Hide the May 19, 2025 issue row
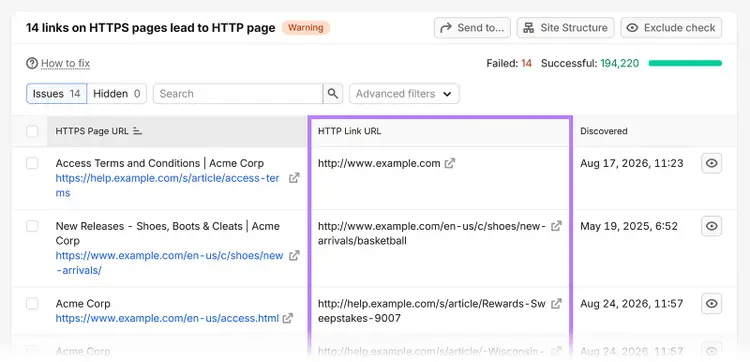This screenshot has height=362, width=750. point(712,226)
